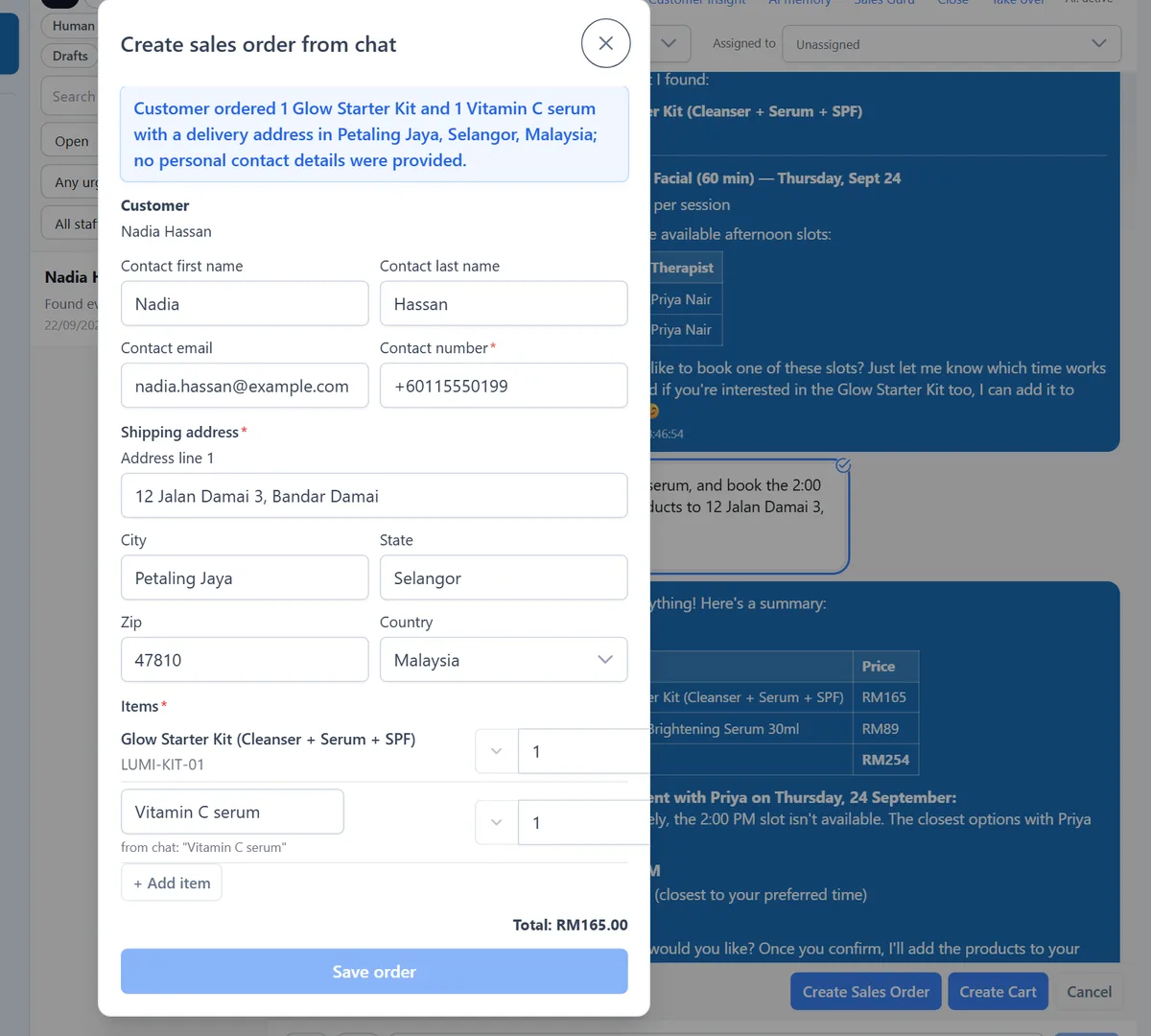Image resolution: width=1151 pixels, height=1036 pixels.
Task: Click the Total: RM165.00 text
Action: pos(570,925)
